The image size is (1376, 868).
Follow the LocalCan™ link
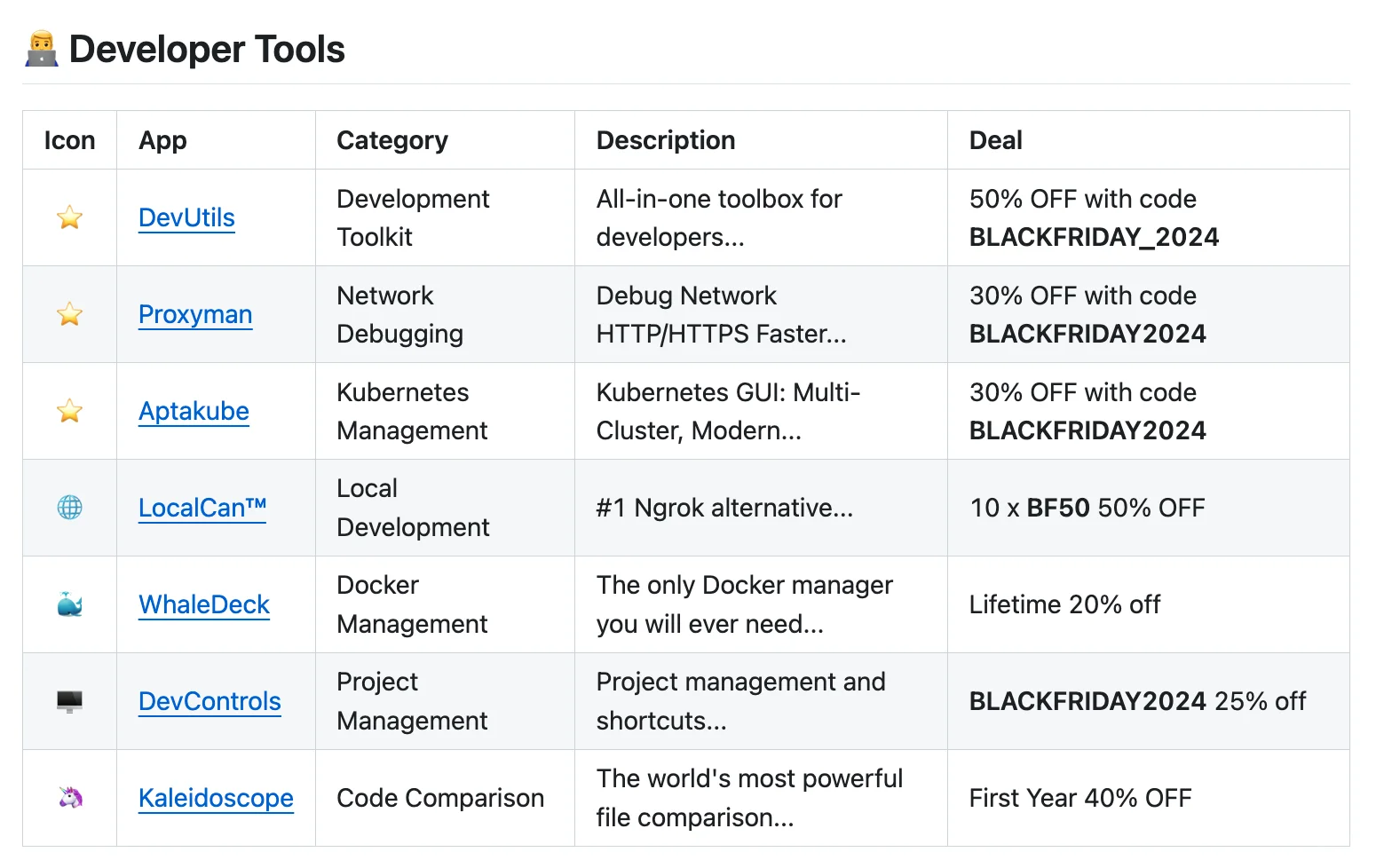coord(202,508)
